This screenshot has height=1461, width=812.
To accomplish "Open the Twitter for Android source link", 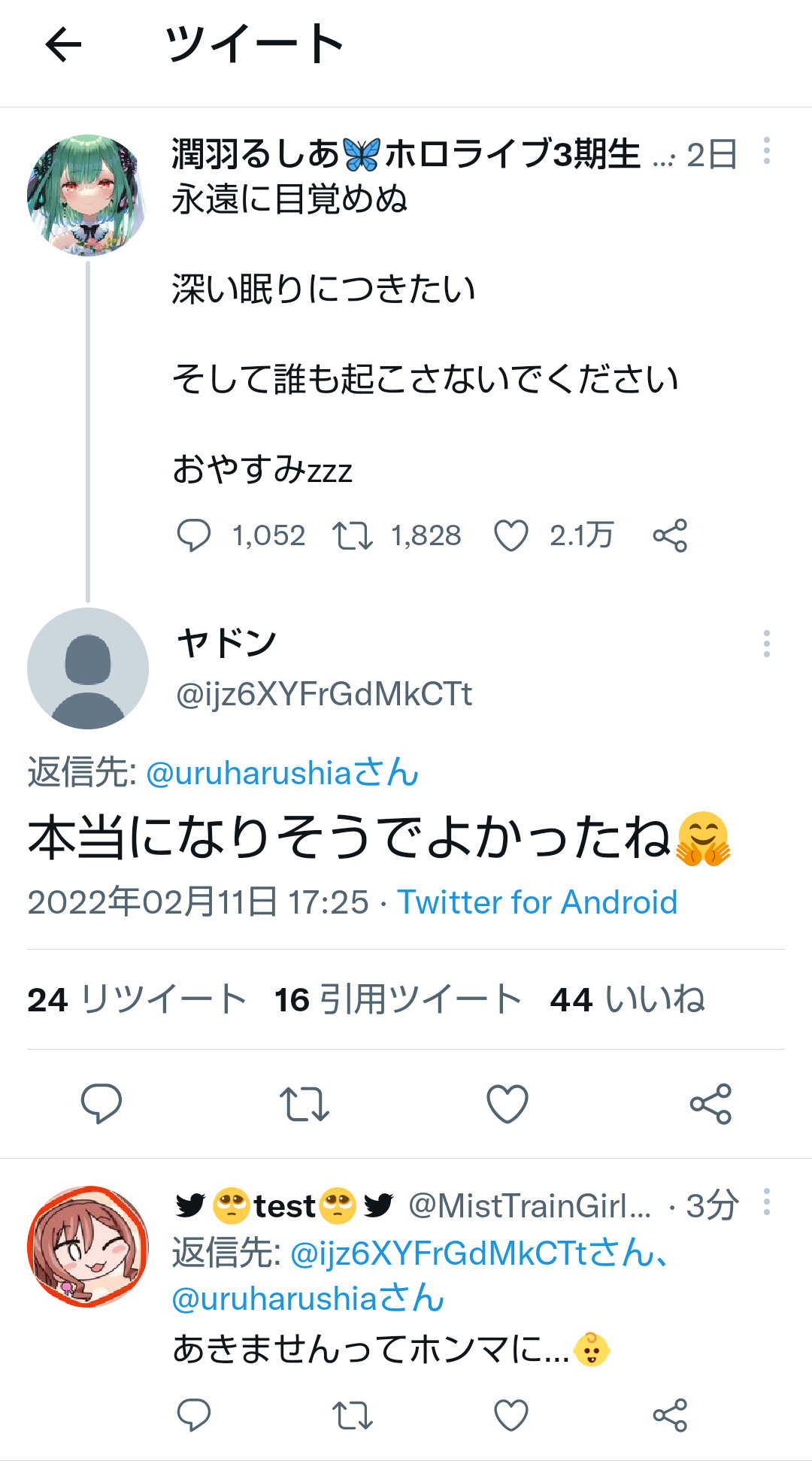I will tap(537, 902).
